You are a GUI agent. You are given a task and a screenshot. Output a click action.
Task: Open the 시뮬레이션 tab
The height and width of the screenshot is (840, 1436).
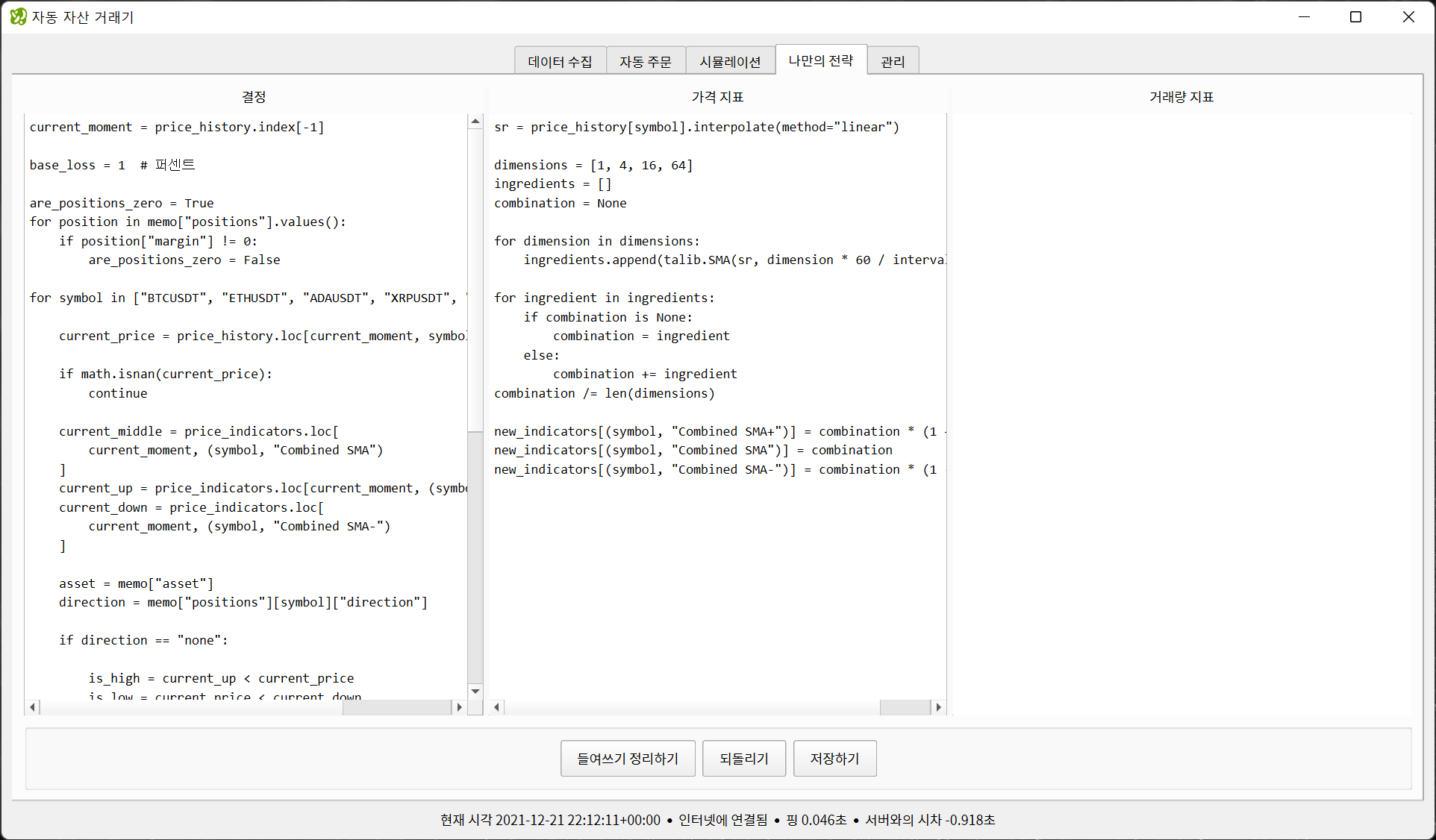[729, 61]
